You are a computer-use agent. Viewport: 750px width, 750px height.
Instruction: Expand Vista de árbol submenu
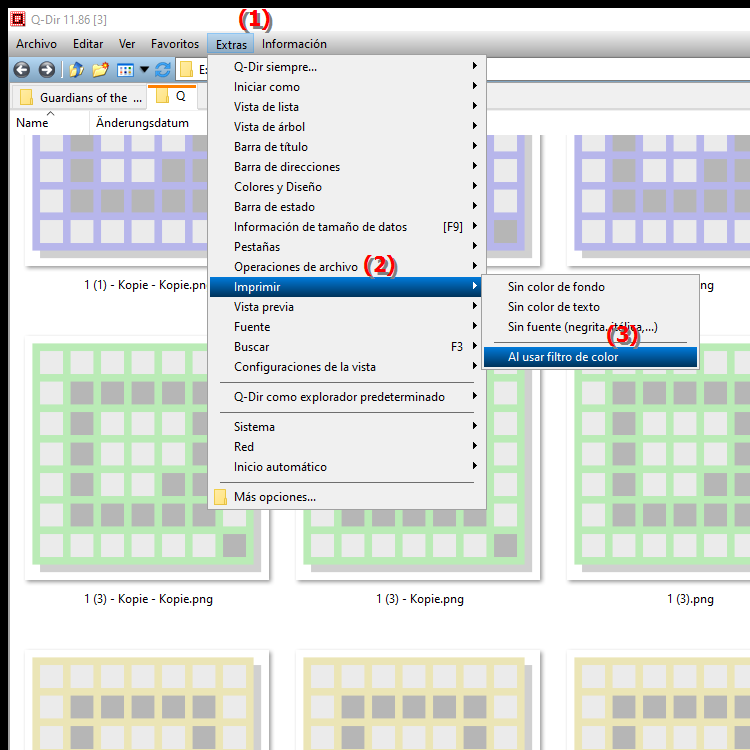348,127
